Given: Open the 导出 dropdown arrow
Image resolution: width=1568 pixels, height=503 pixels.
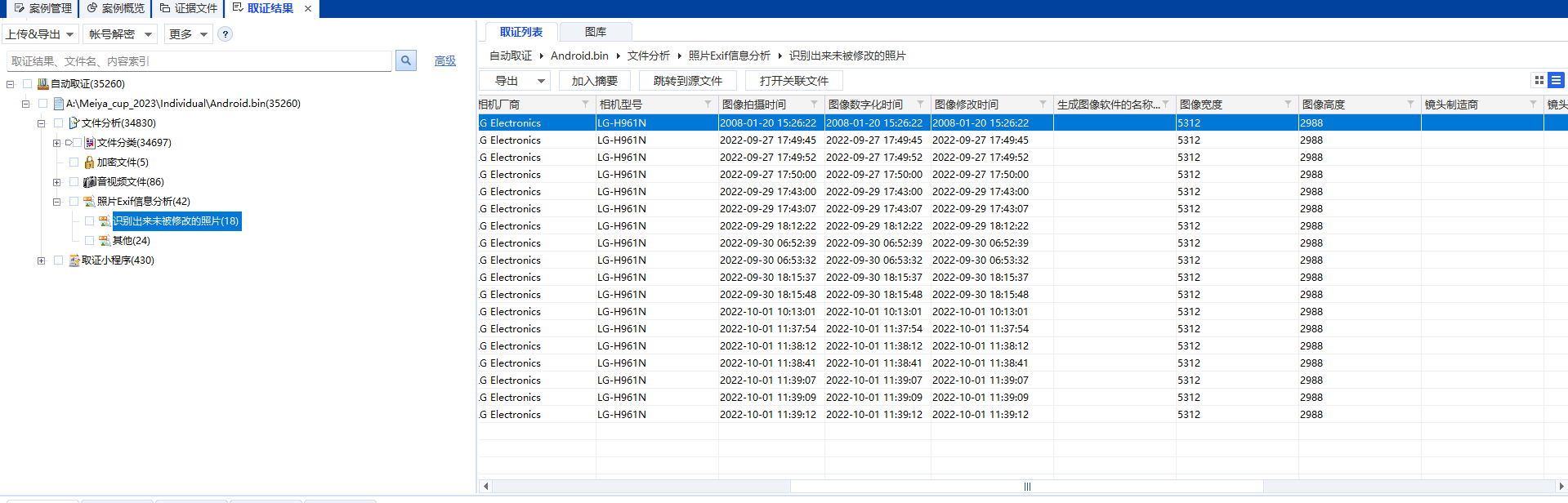Looking at the screenshot, I should coord(541,81).
